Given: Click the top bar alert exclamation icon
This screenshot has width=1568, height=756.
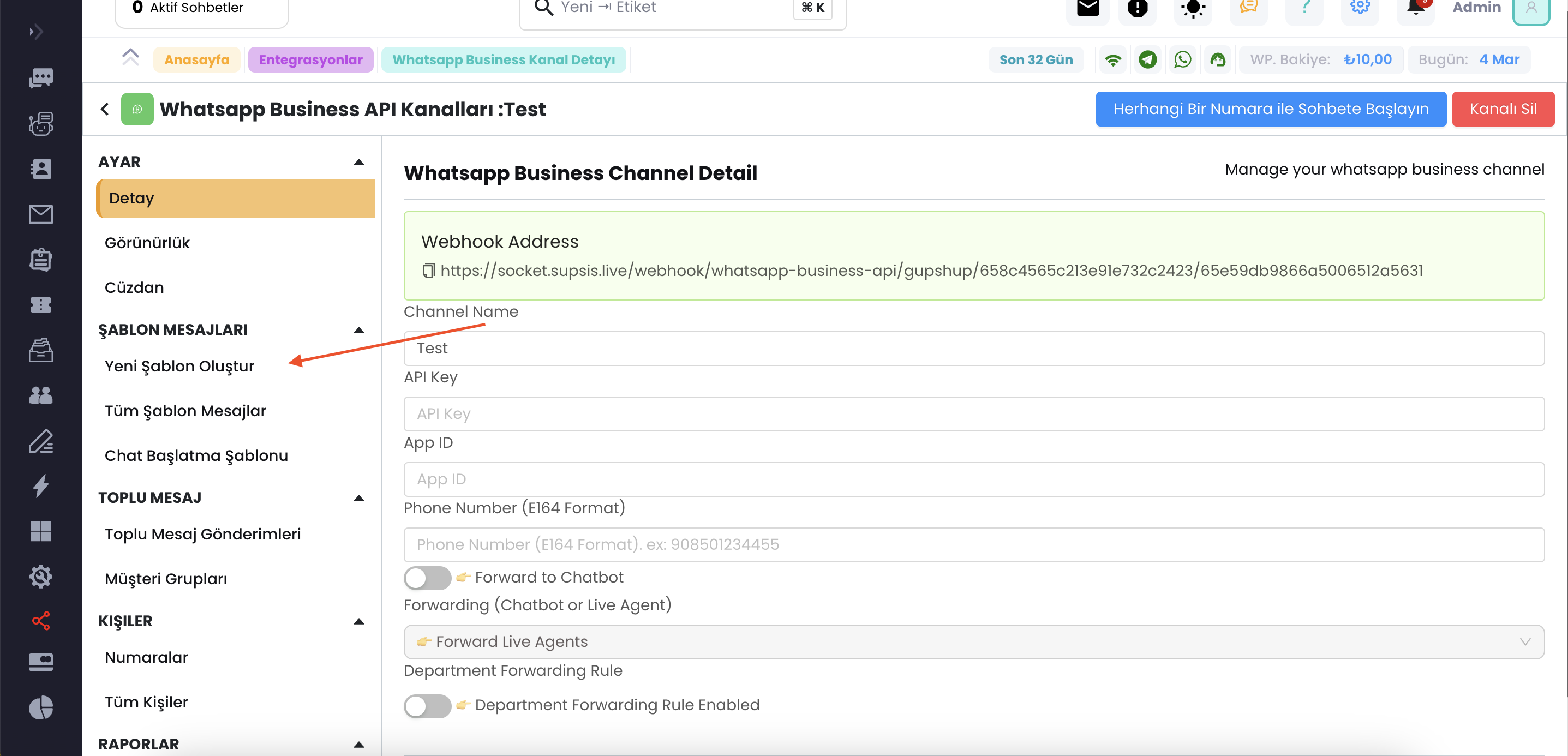Looking at the screenshot, I should coord(1137,9).
